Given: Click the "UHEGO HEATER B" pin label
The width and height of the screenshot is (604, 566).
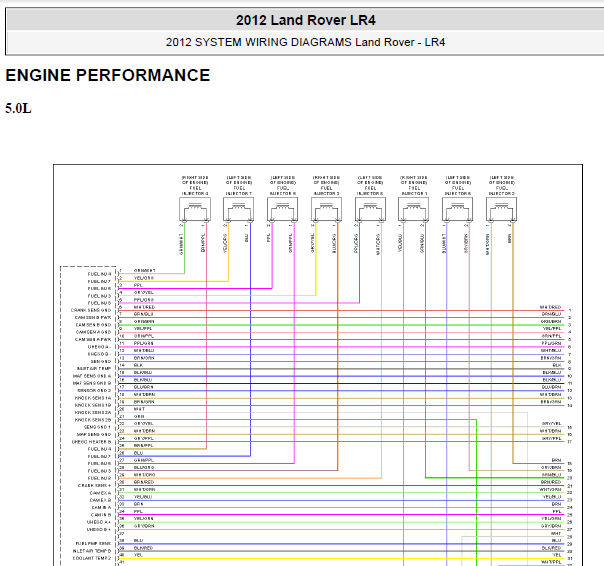Looking at the screenshot, I should [91, 442].
